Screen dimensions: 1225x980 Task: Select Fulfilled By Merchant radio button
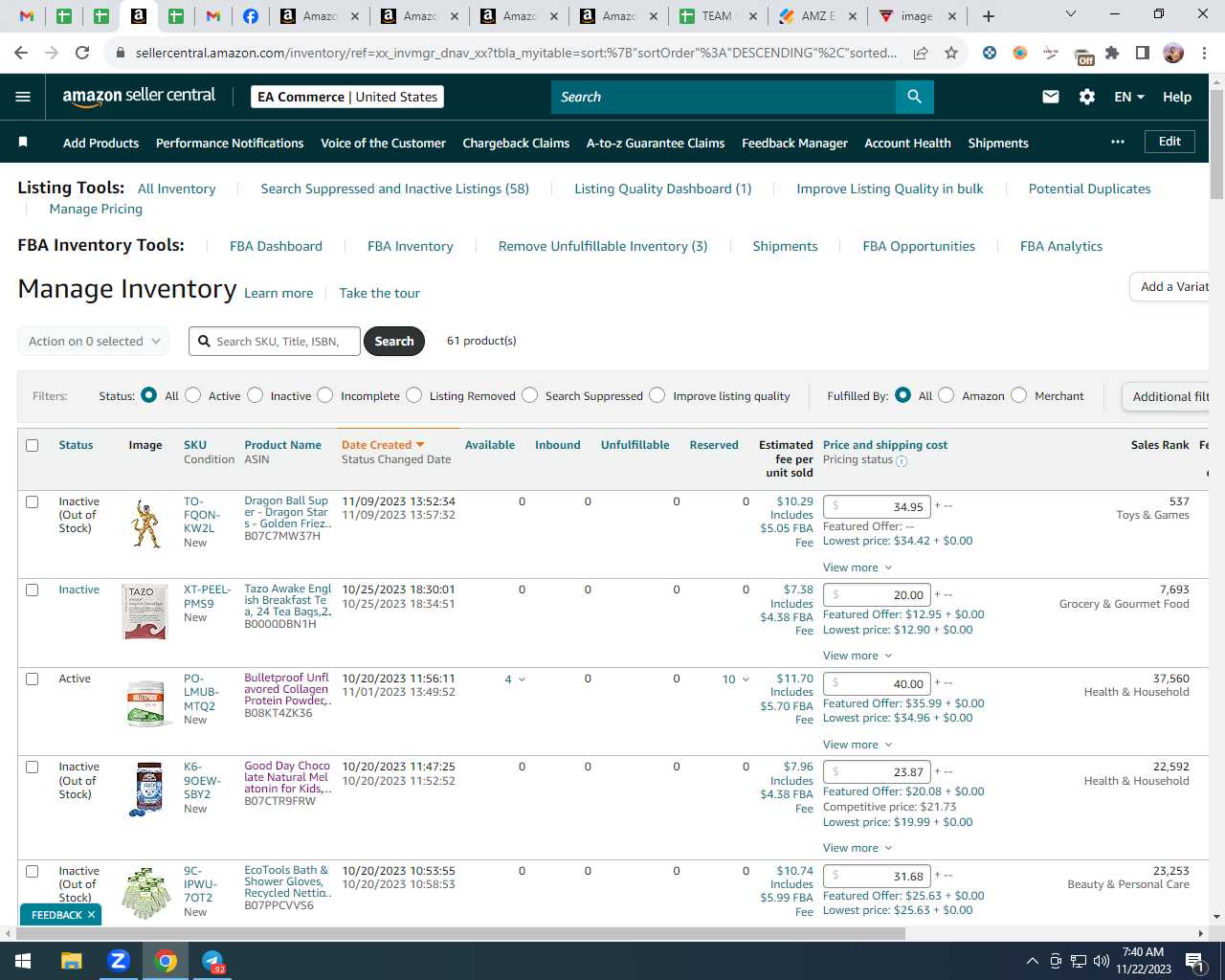coord(1018,395)
